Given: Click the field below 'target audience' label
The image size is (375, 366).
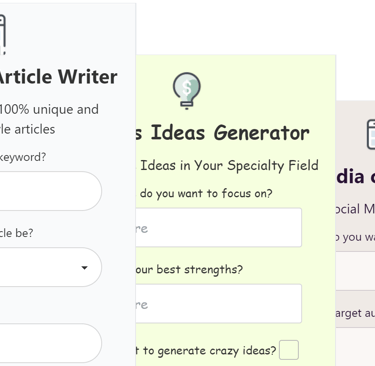Looking at the screenshot, I should [355, 347].
